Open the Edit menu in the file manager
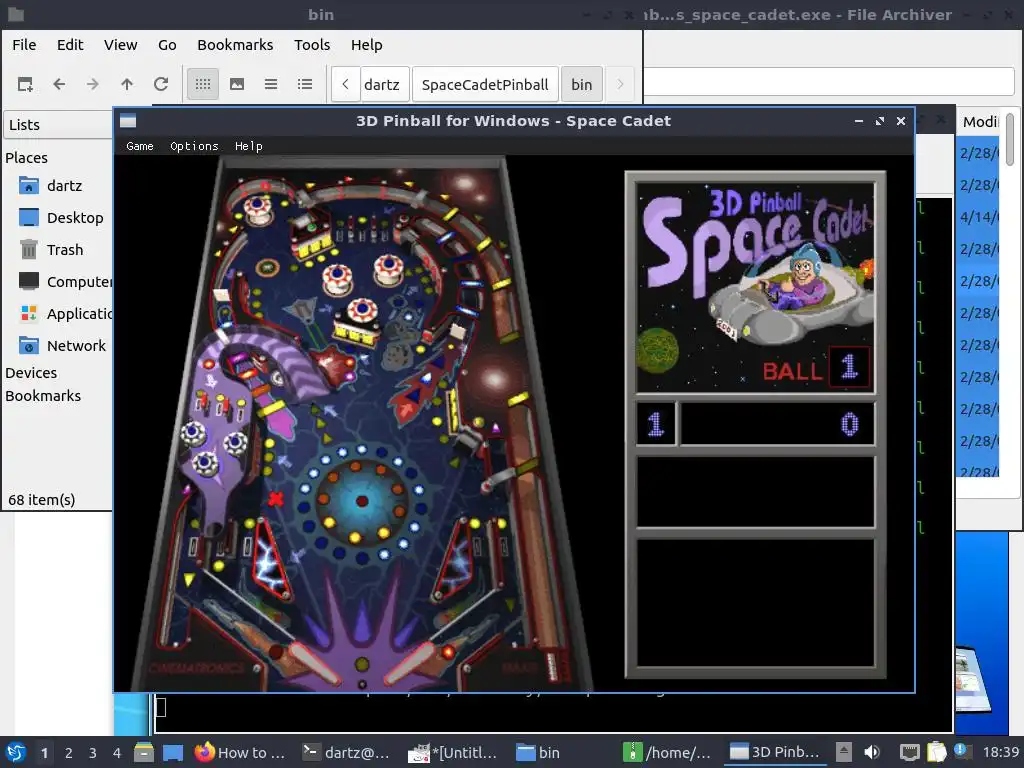 click(x=70, y=45)
